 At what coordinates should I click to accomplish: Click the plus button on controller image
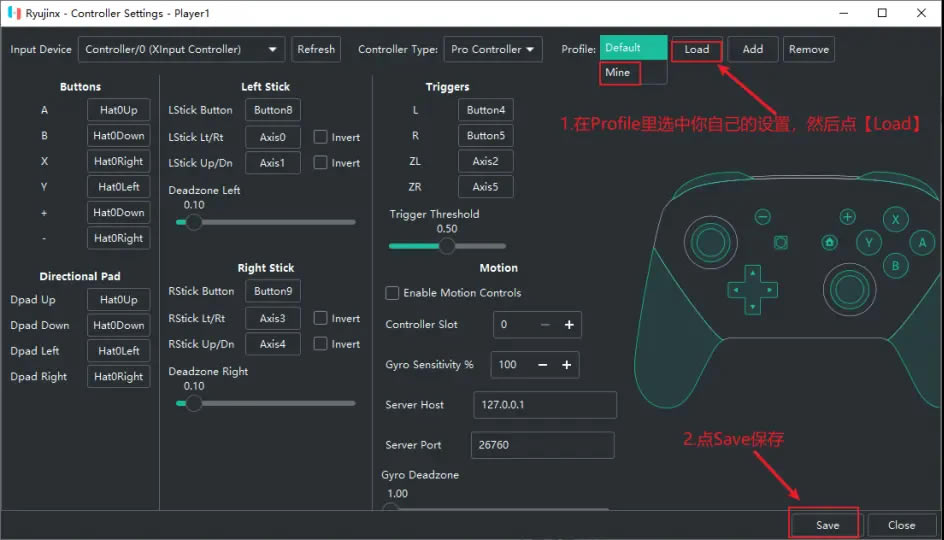[848, 217]
